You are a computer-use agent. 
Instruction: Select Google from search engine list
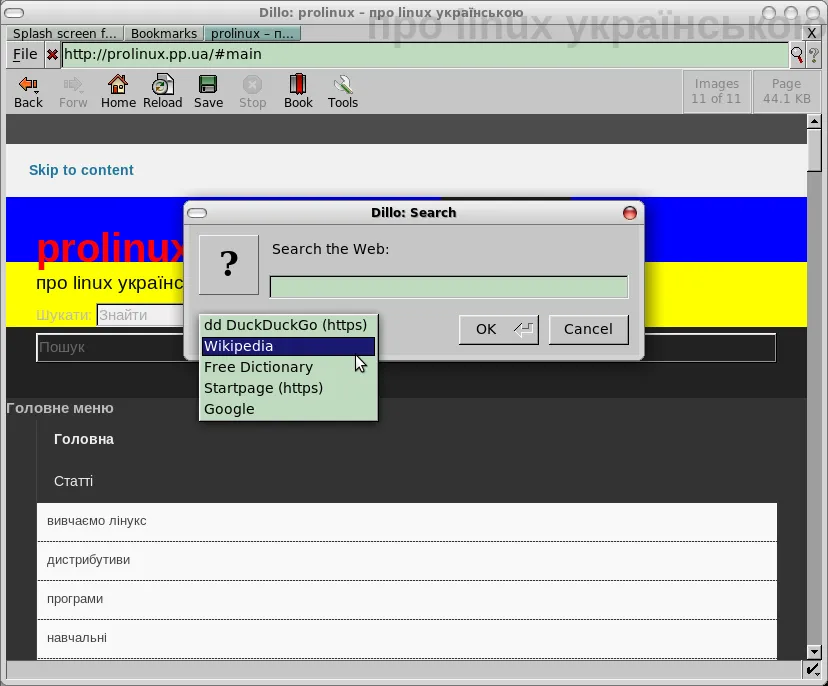tap(288, 409)
